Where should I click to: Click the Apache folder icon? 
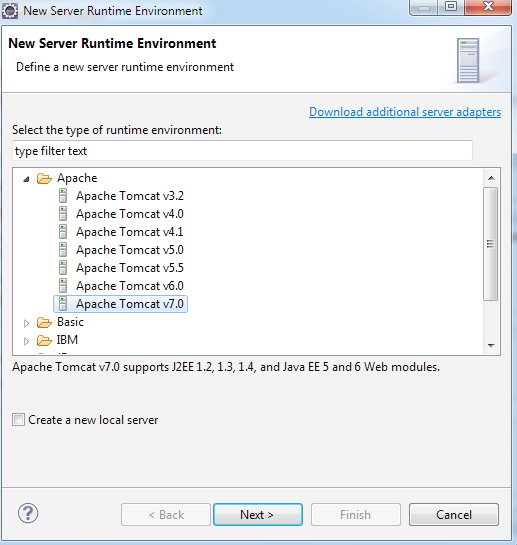[x=44, y=179]
